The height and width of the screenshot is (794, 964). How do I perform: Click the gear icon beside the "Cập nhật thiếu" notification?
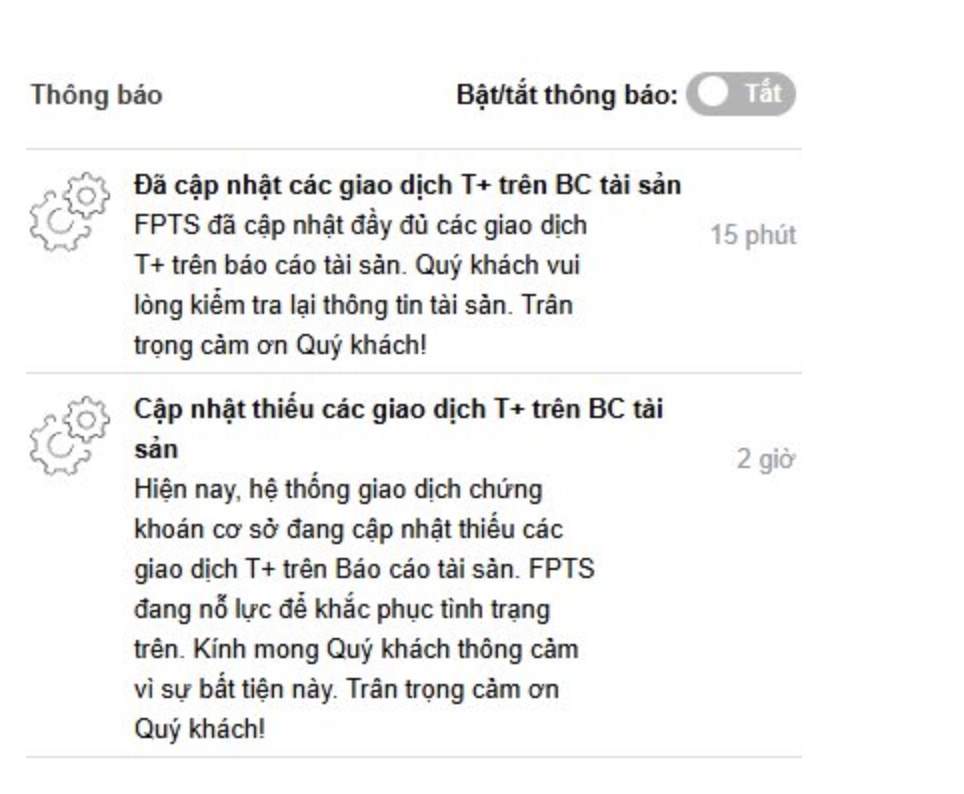pos(69,435)
